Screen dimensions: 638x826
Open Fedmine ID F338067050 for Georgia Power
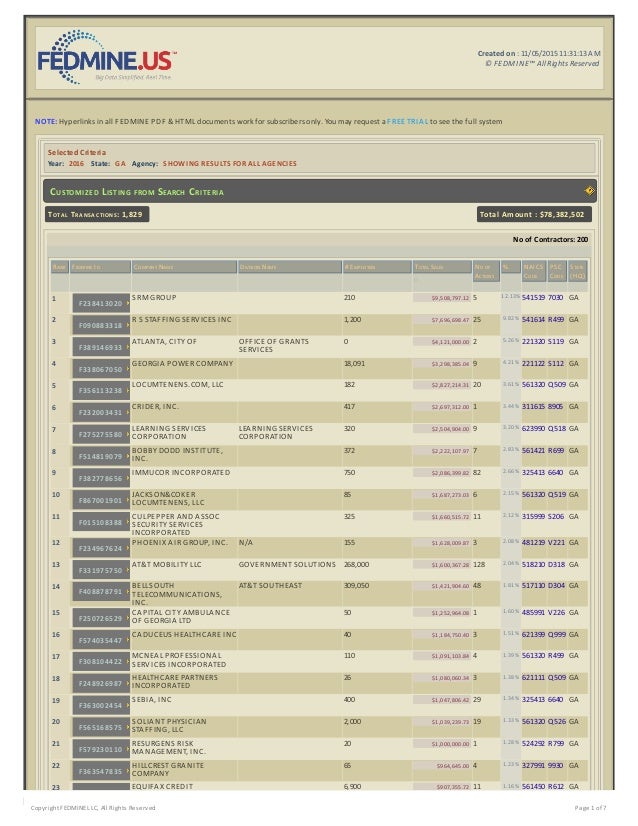pos(101,369)
